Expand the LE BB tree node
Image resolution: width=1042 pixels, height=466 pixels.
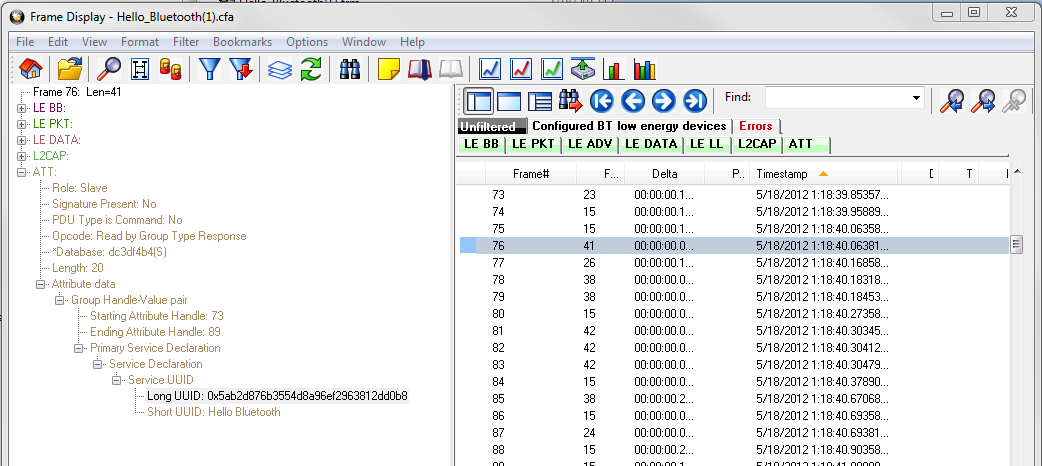pos(21,108)
